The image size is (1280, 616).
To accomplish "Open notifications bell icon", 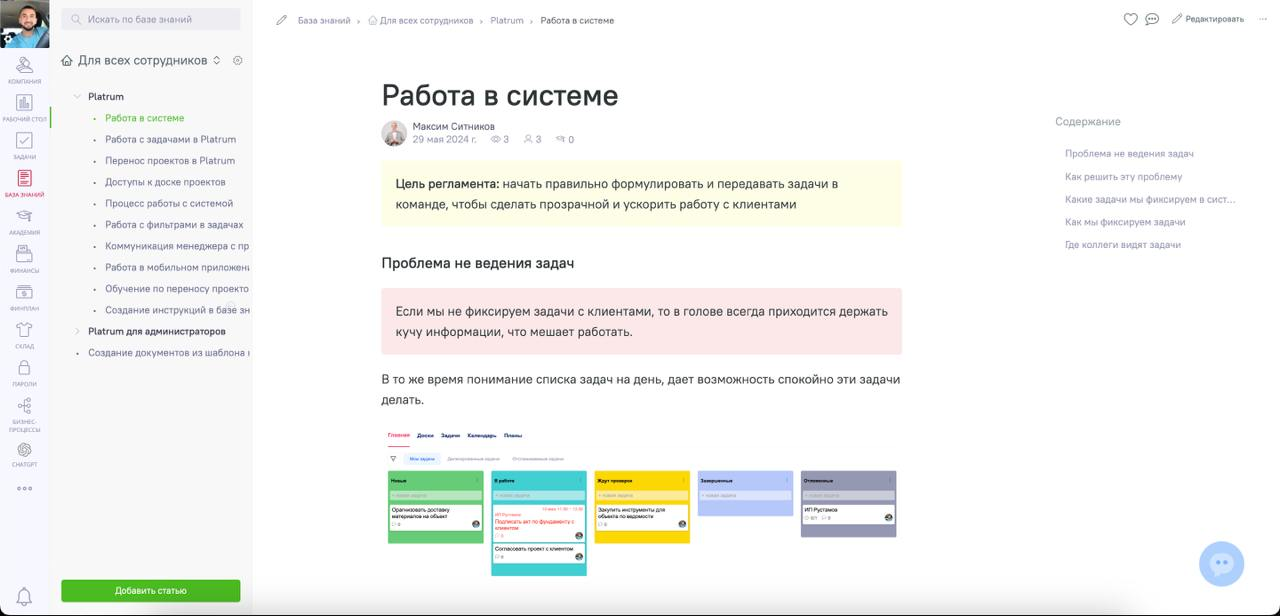I will pos(25,596).
